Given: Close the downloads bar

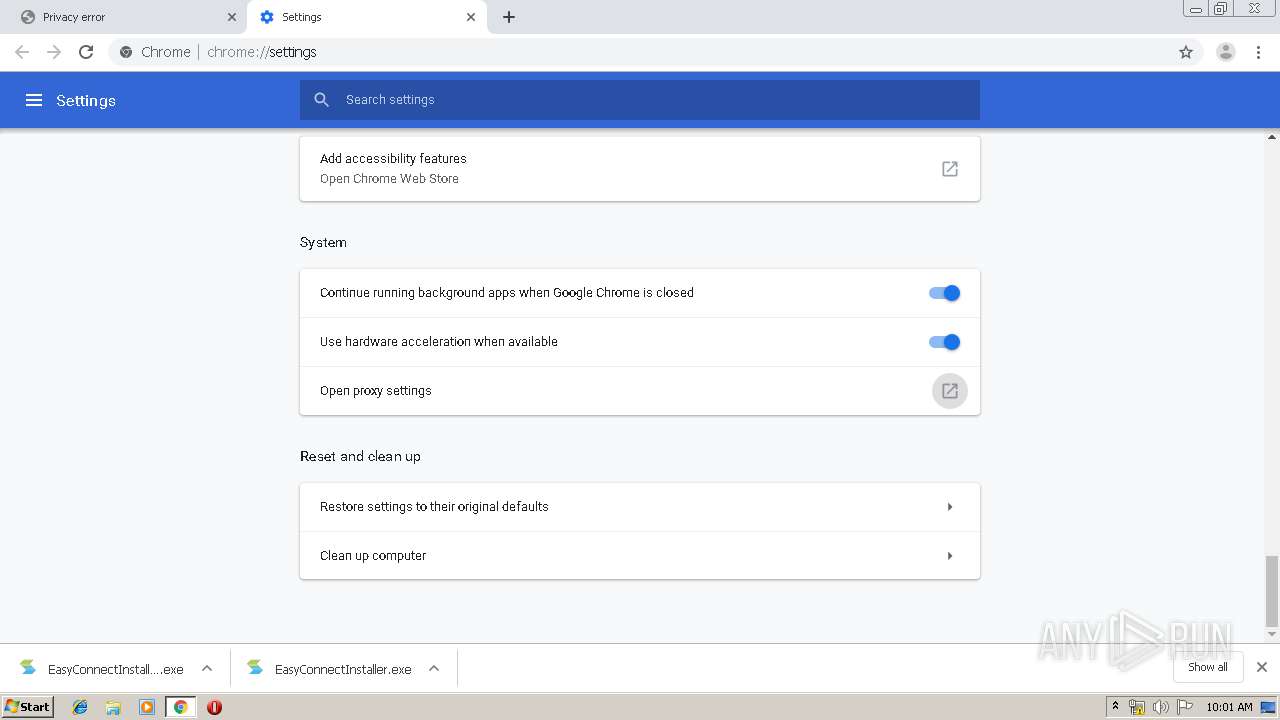Looking at the screenshot, I should tap(1262, 667).
